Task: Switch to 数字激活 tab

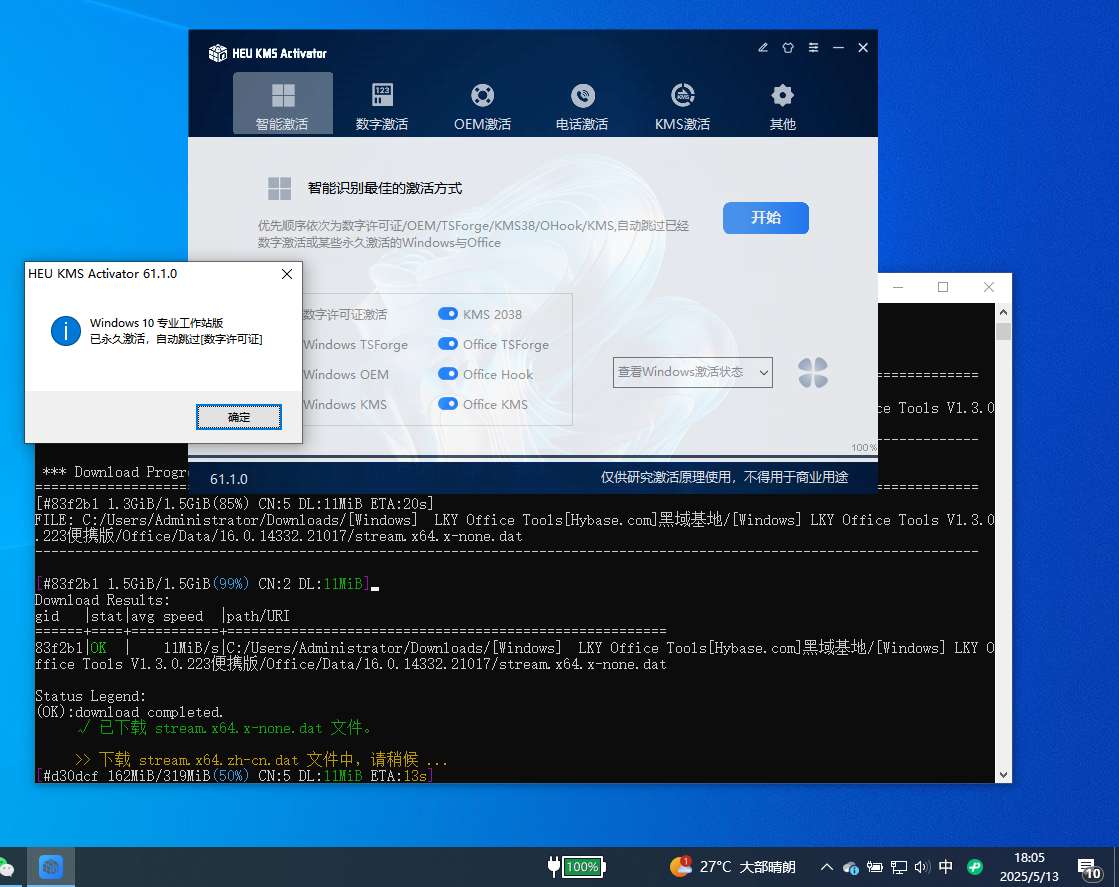Action: click(382, 104)
